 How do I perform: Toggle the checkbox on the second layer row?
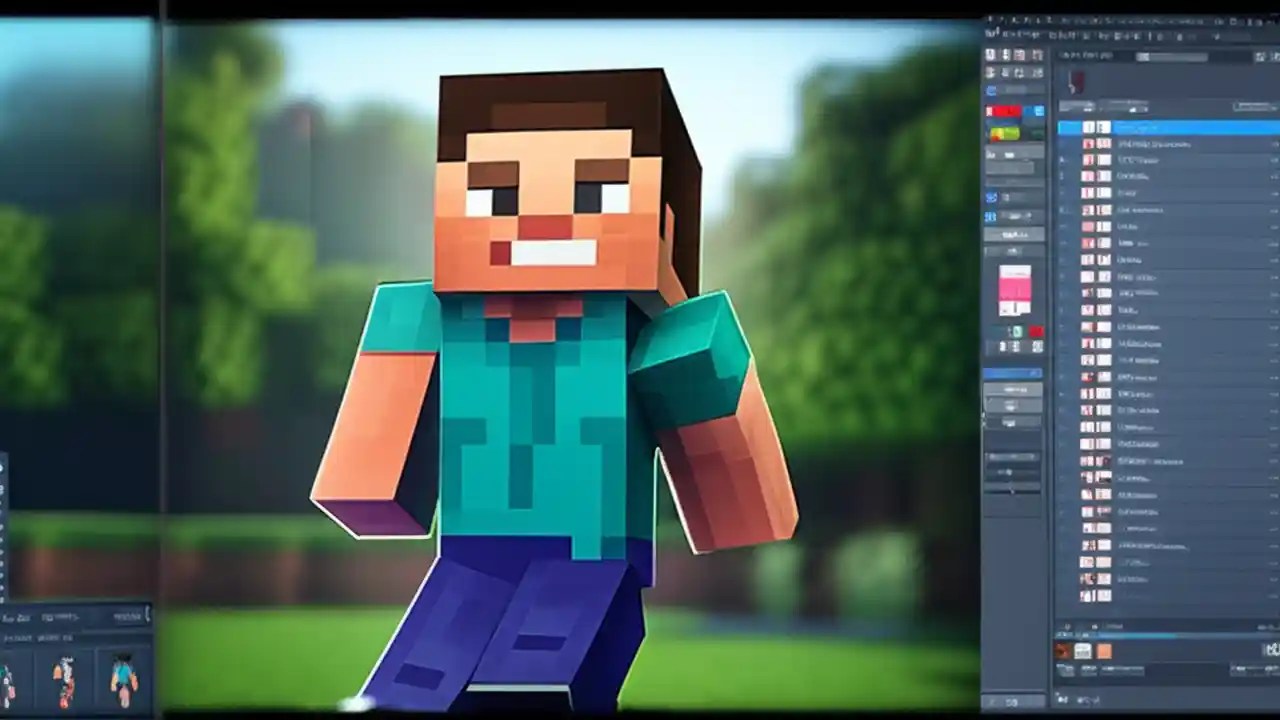(1088, 144)
